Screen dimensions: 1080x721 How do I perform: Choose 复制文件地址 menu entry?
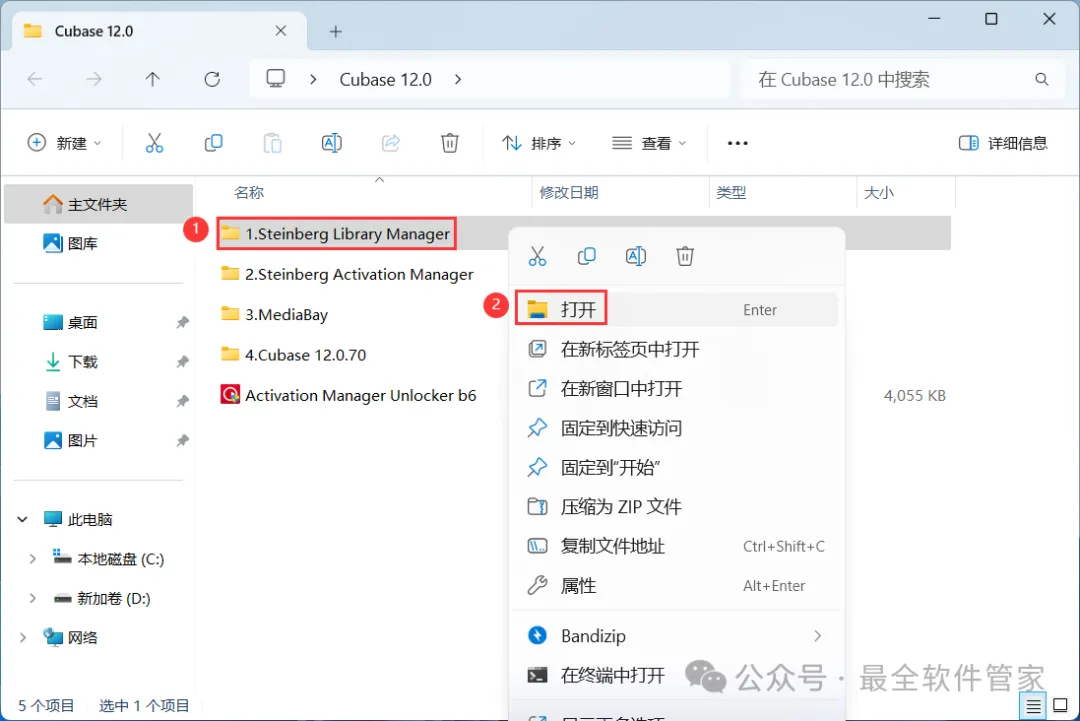[x=676, y=546]
